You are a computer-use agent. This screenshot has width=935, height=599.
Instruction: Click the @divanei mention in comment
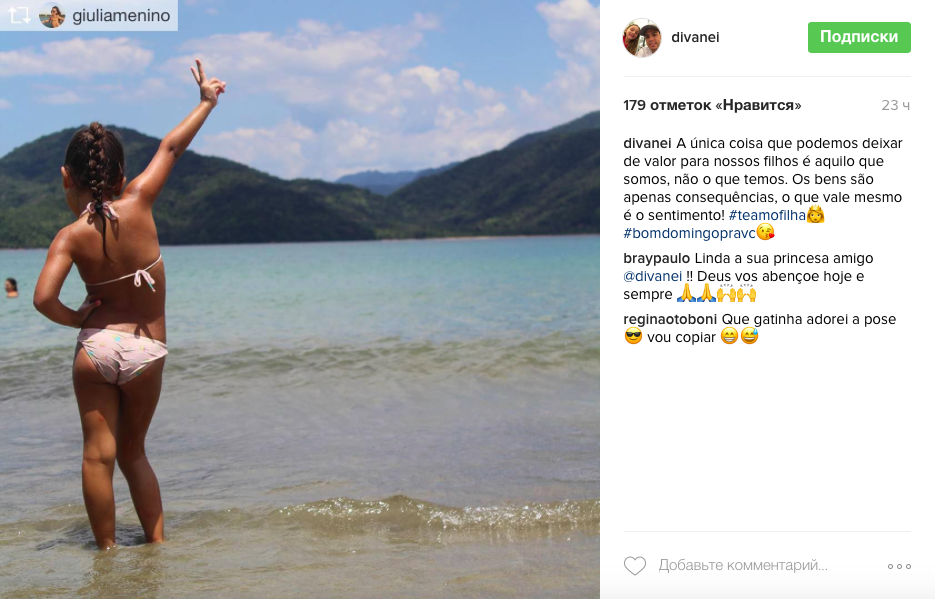pos(652,276)
